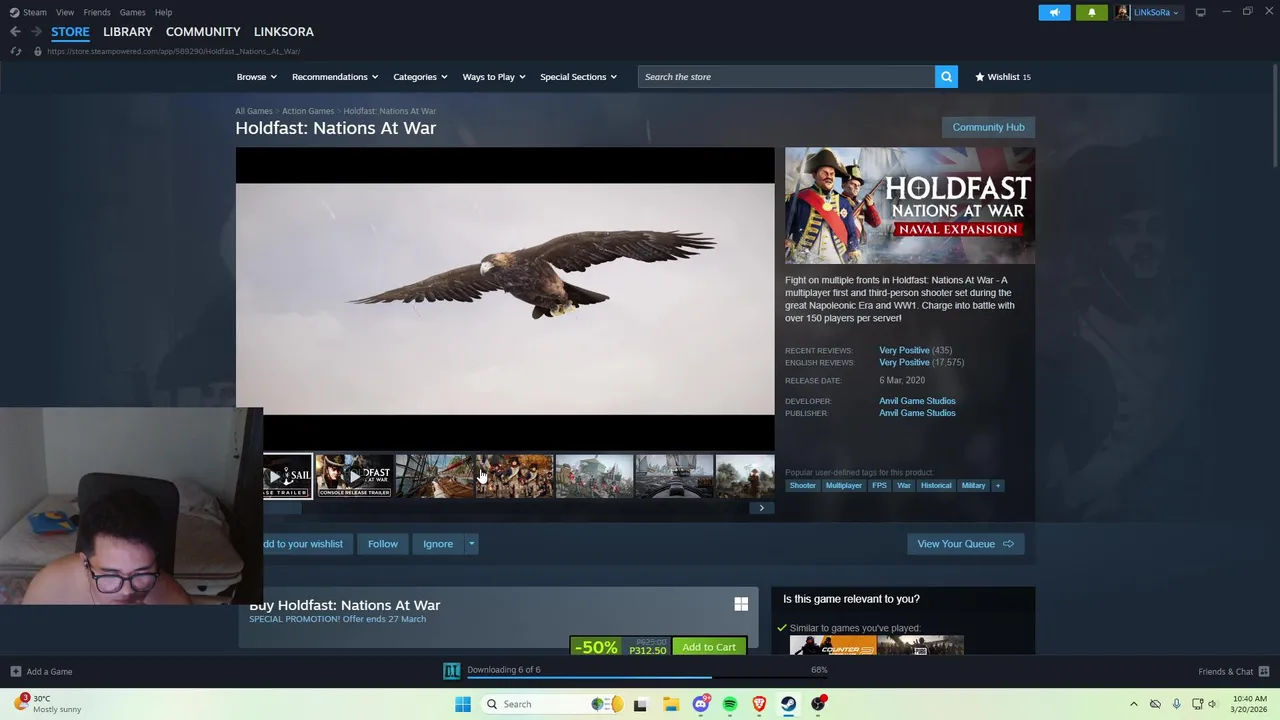This screenshot has width=1280, height=720.
Task: Switch to the LIBRARY tab
Action: click(128, 32)
